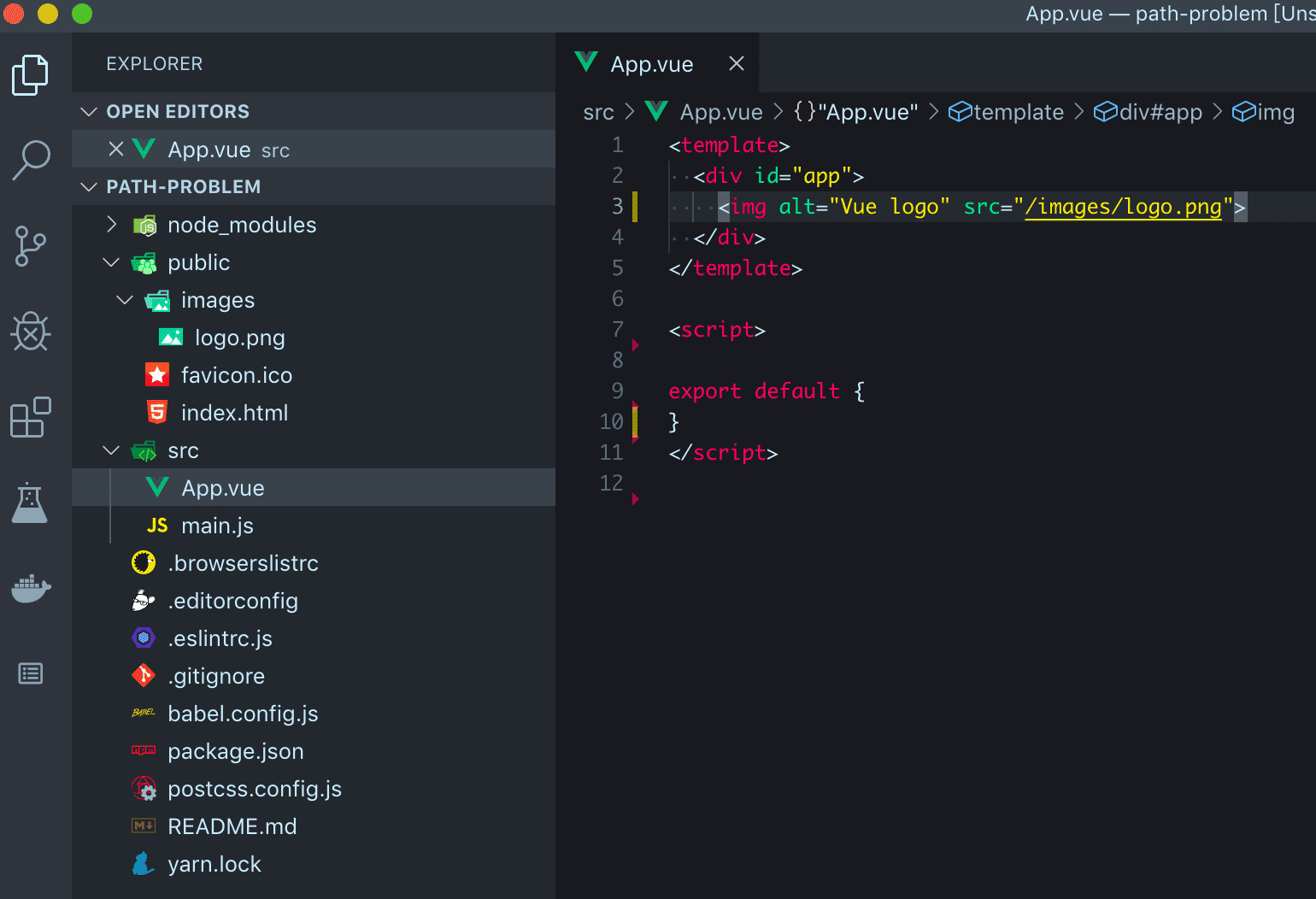This screenshot has width=1316, height=899.
Task: Close App.vue in Open Editors list
Action: point(116,150)
